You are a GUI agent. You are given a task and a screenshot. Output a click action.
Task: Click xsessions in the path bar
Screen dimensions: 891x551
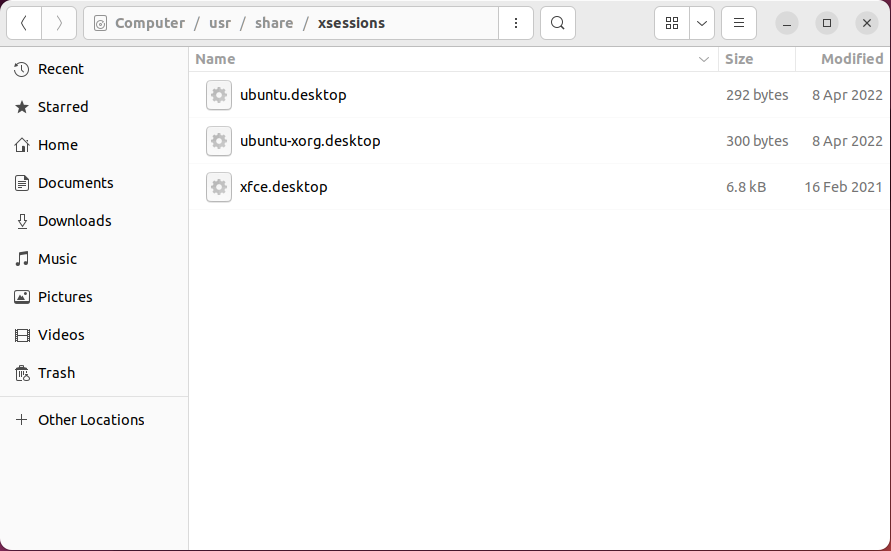351,23
